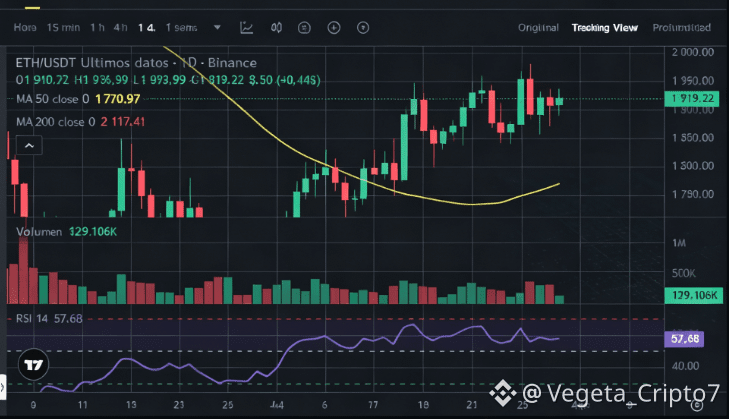
Task: Click the date axis label 23
Action: pyautogui.click(x=179, y=405)
